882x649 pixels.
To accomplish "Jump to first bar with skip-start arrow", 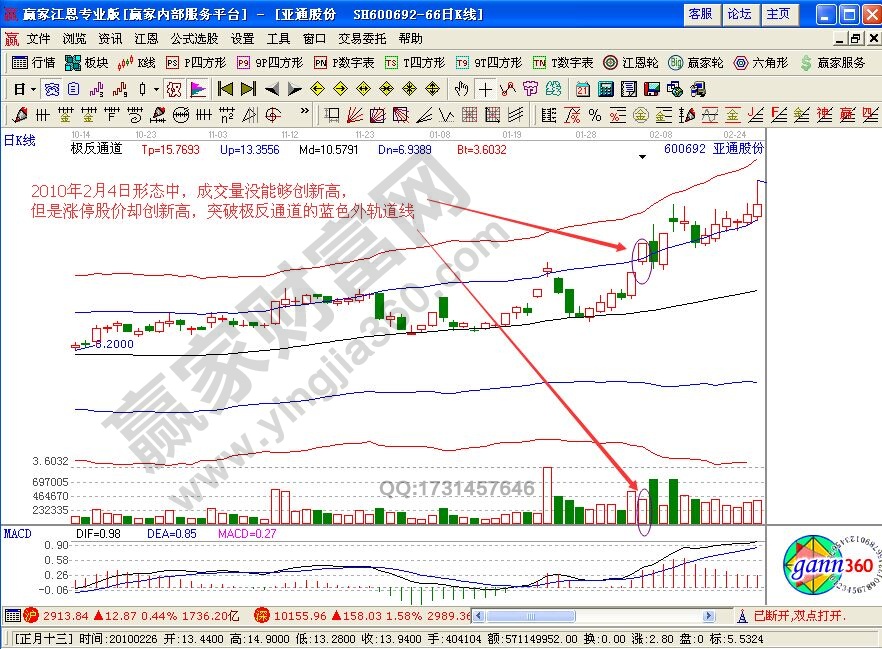I will click(225, 88).
